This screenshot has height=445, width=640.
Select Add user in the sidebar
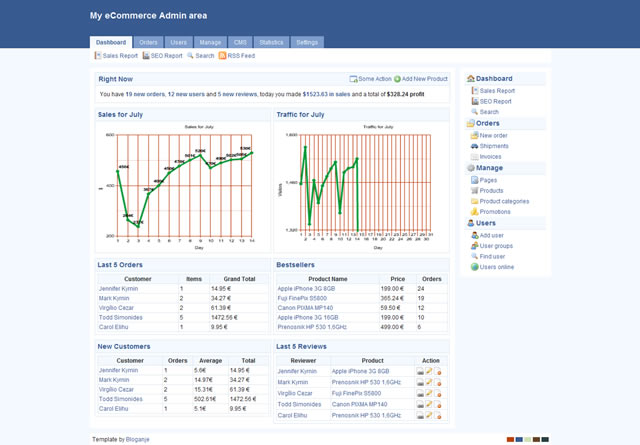coord(487,236)
